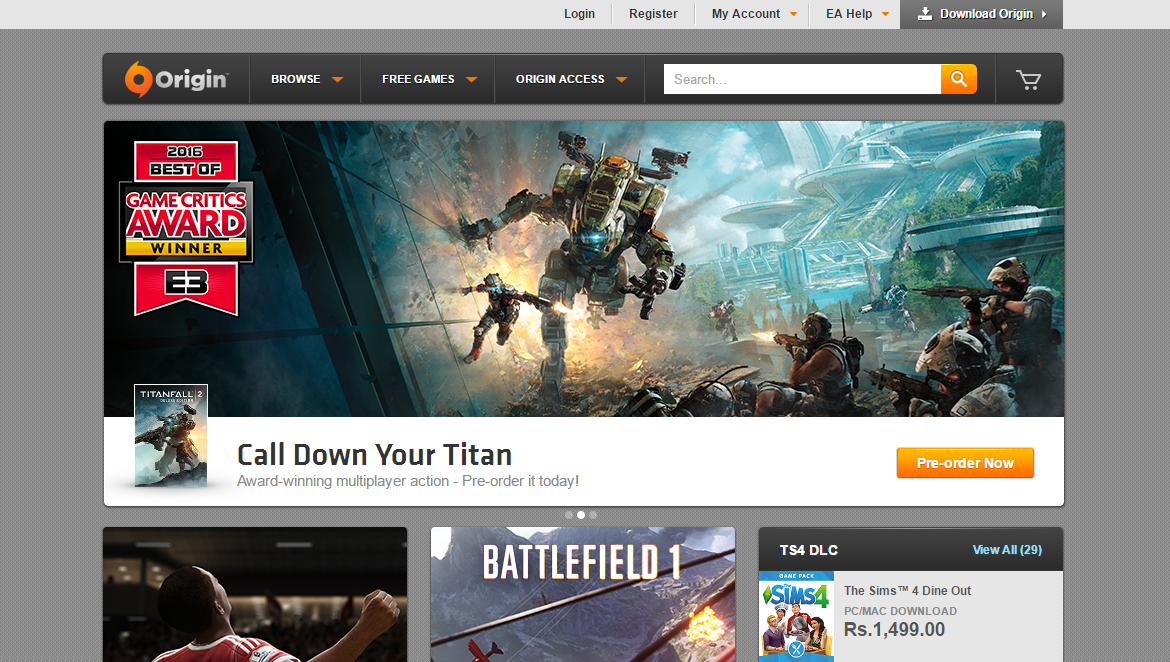Open the FIFA footballer promo tile
Viewport: 1170px width, 662px height.
255,594
